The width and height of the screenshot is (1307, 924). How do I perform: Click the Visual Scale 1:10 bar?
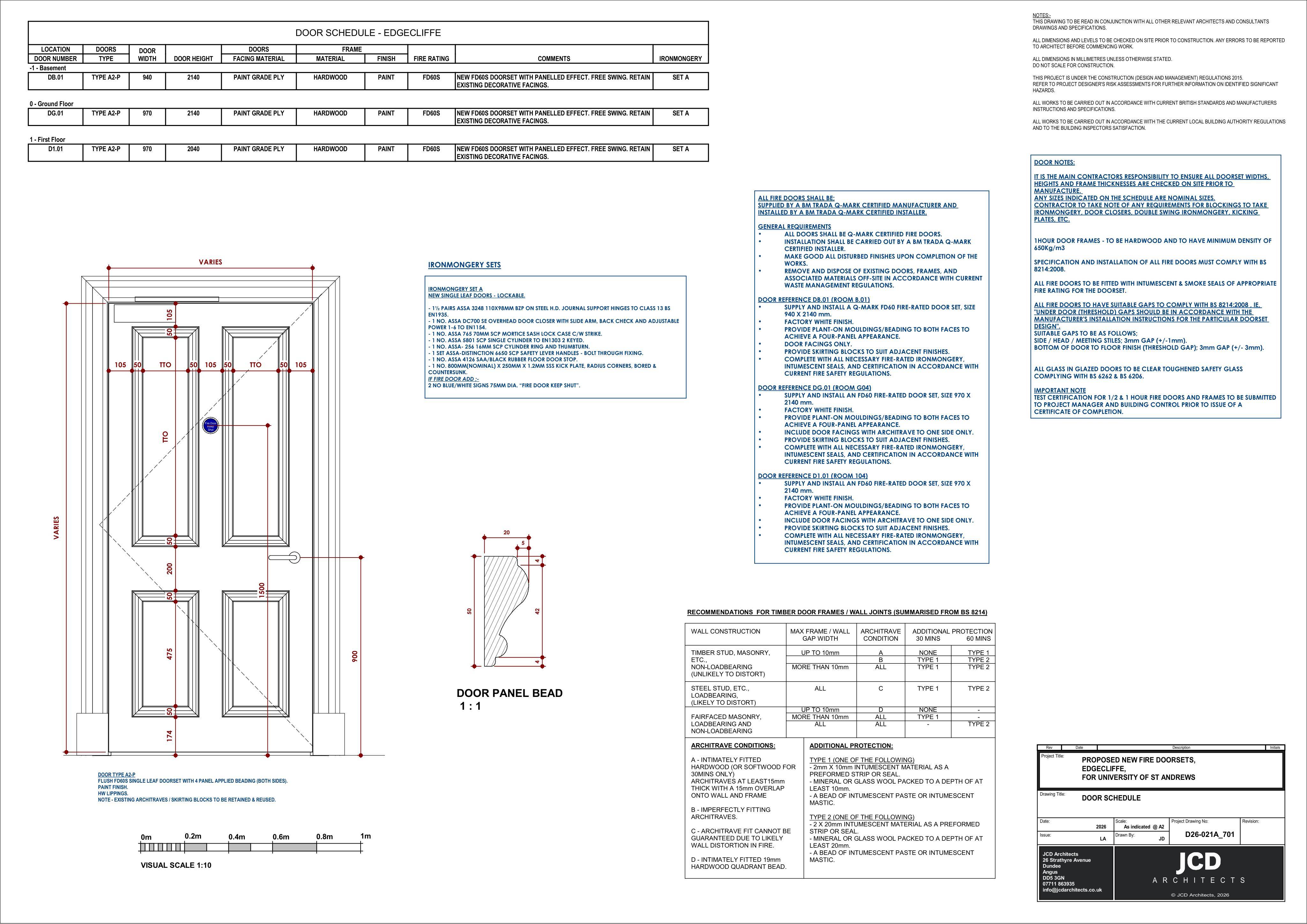251,848
